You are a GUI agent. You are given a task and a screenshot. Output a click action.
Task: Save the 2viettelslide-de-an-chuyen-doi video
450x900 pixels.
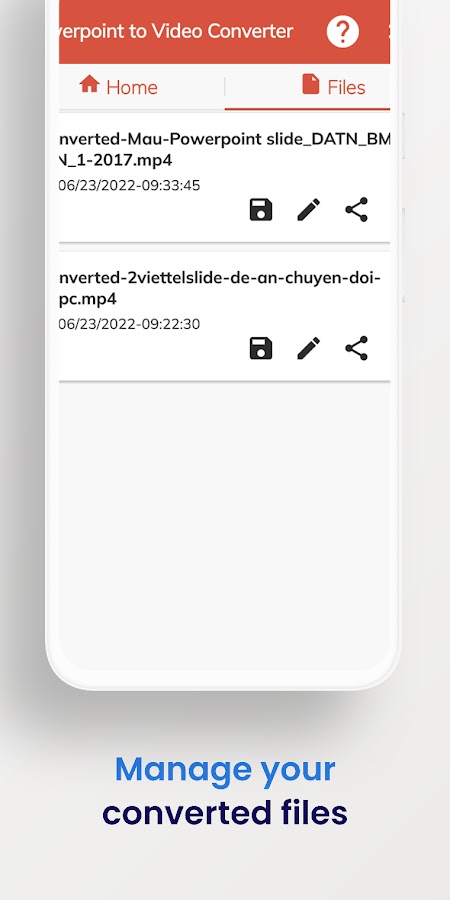[x=261, y=348]
